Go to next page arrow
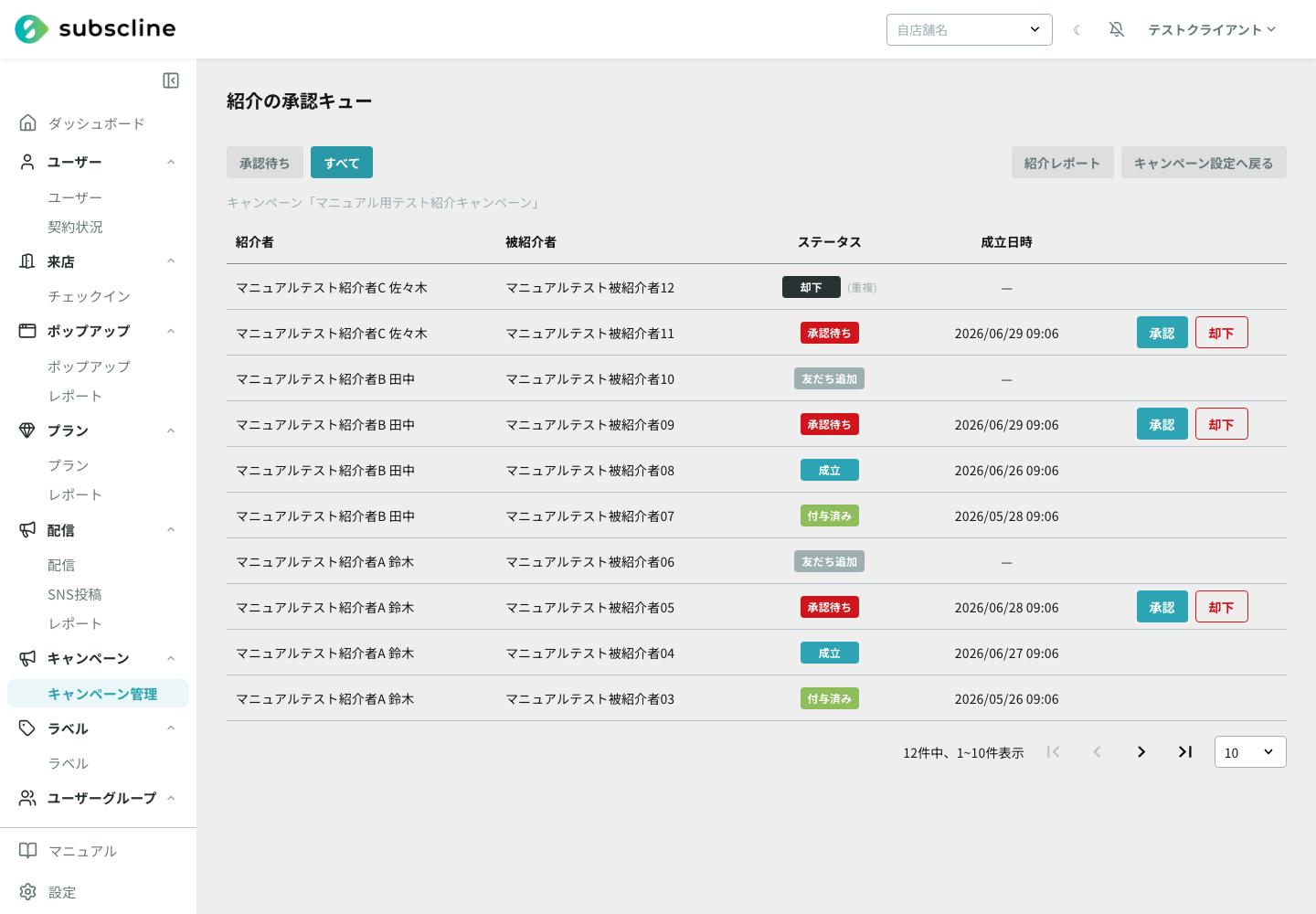This screenshot has height=914, width=1316. [1141, 751]
